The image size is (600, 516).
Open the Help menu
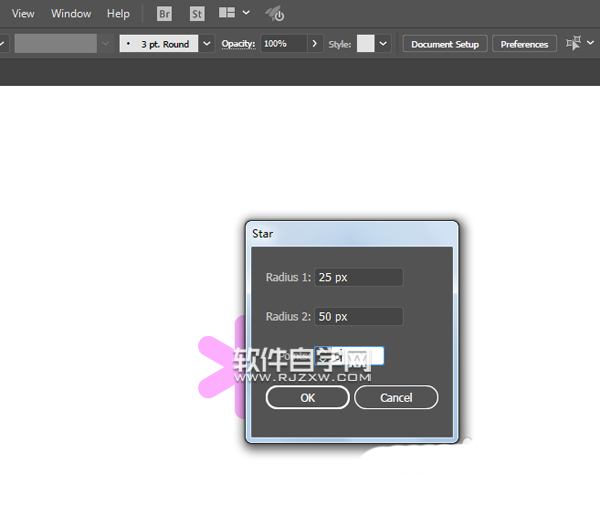(118, 14)
